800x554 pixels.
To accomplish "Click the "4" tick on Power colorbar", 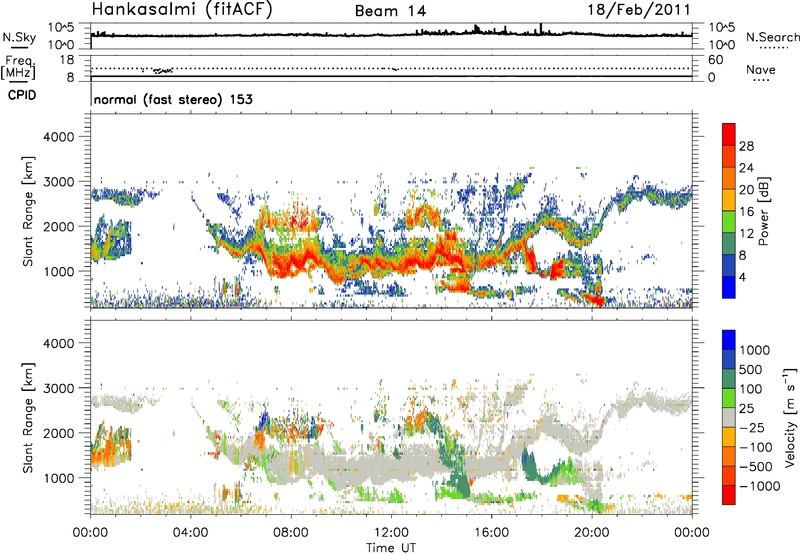I will click(743, 277).
